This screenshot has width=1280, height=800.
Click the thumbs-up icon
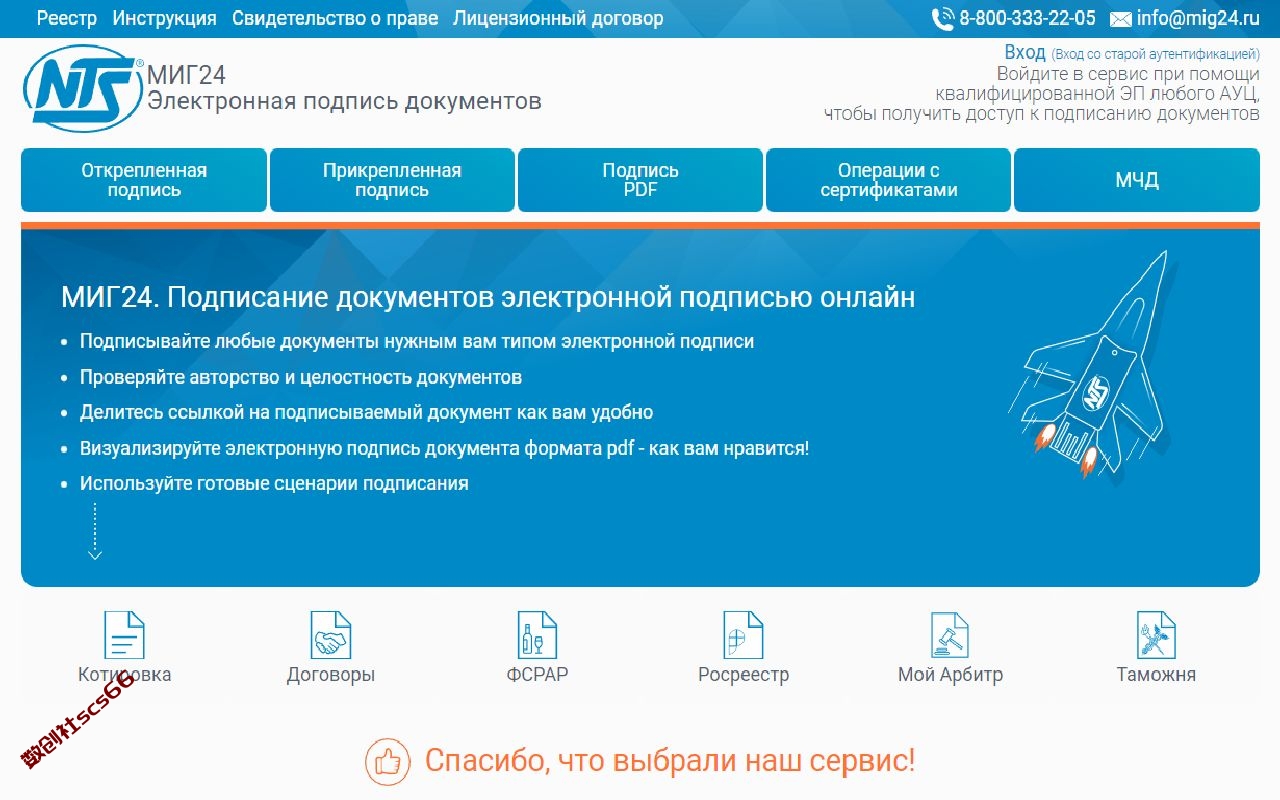point(388,762)
